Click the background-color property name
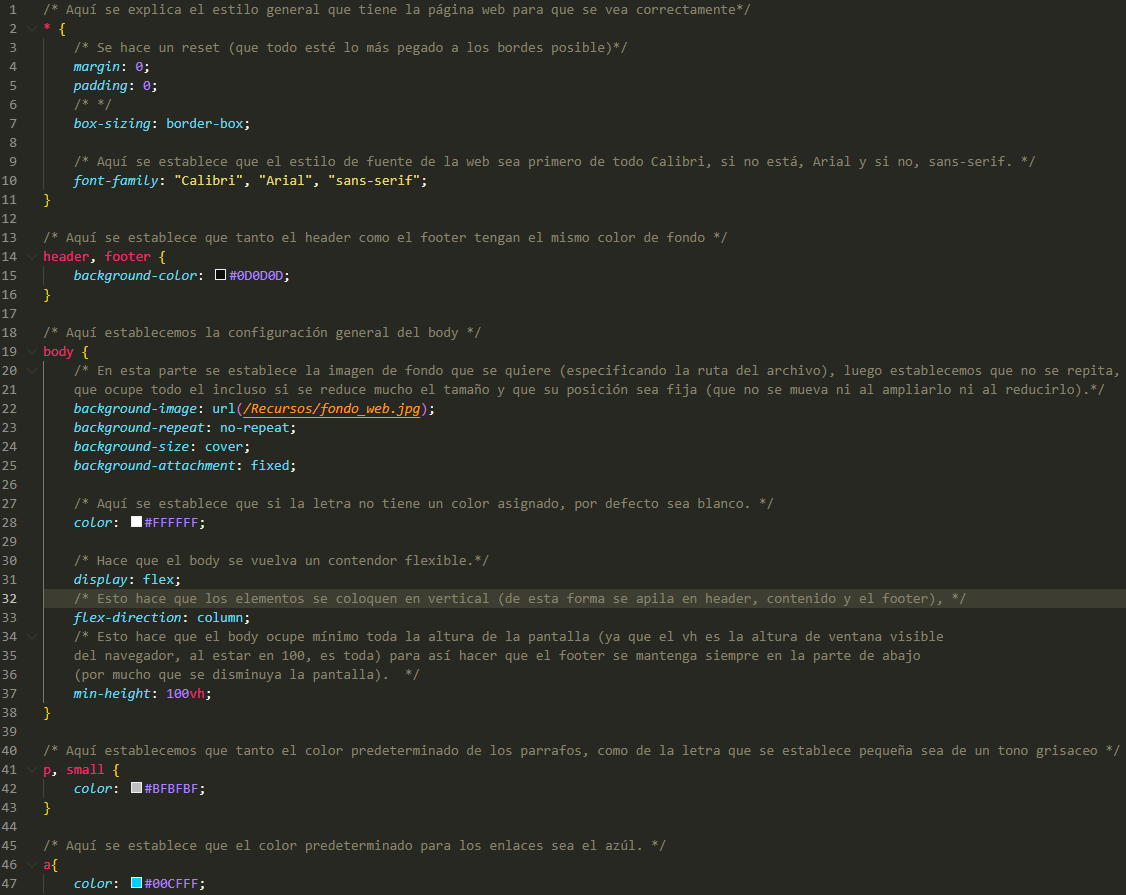The image size is (1126, 895). pyautogui.click(x=134, y=275)
